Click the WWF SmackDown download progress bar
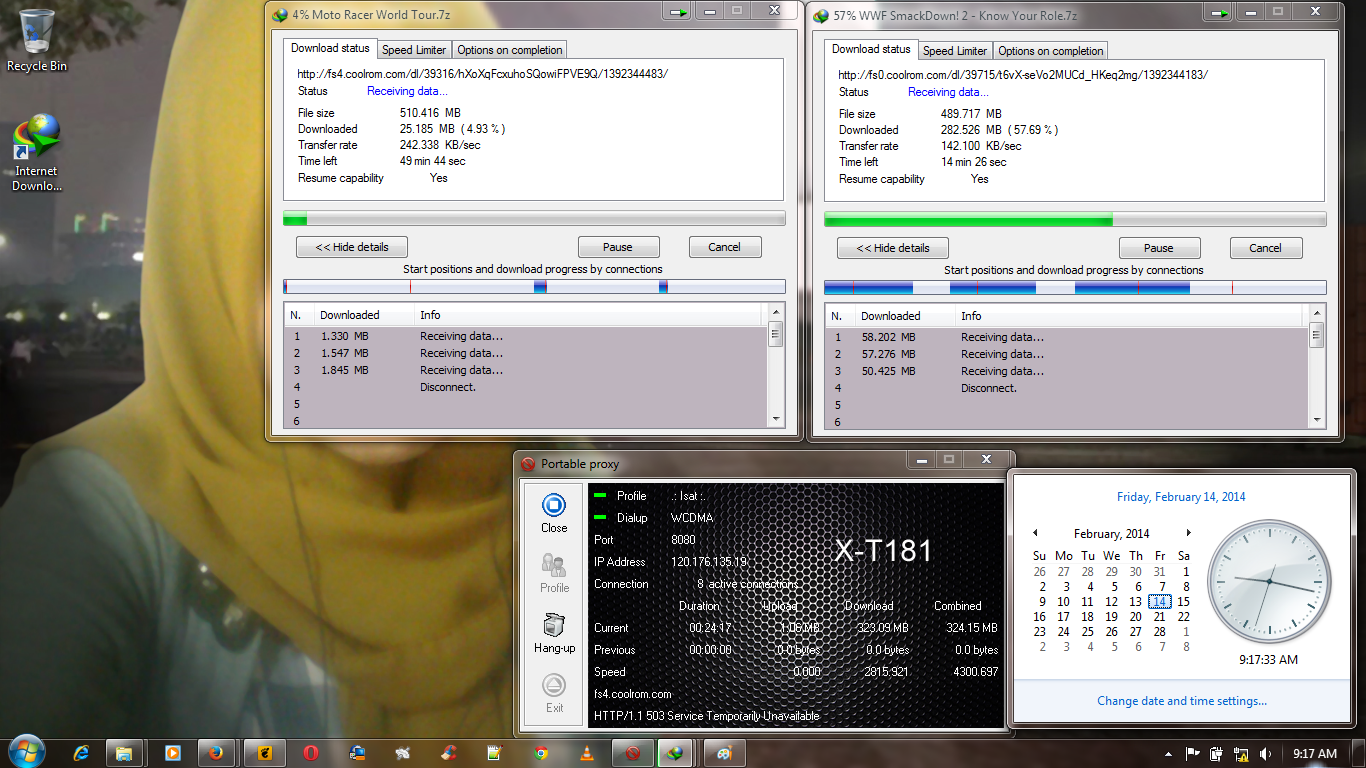The width and height of the screenshot is (1366, 768). coord(1075,220)
